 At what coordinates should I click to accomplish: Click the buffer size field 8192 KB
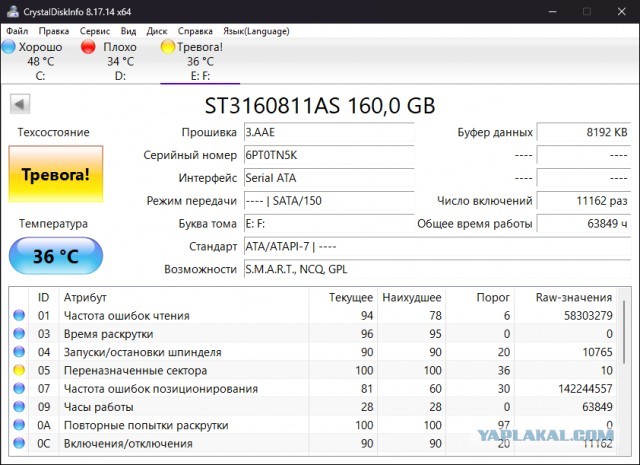[584, 132]
